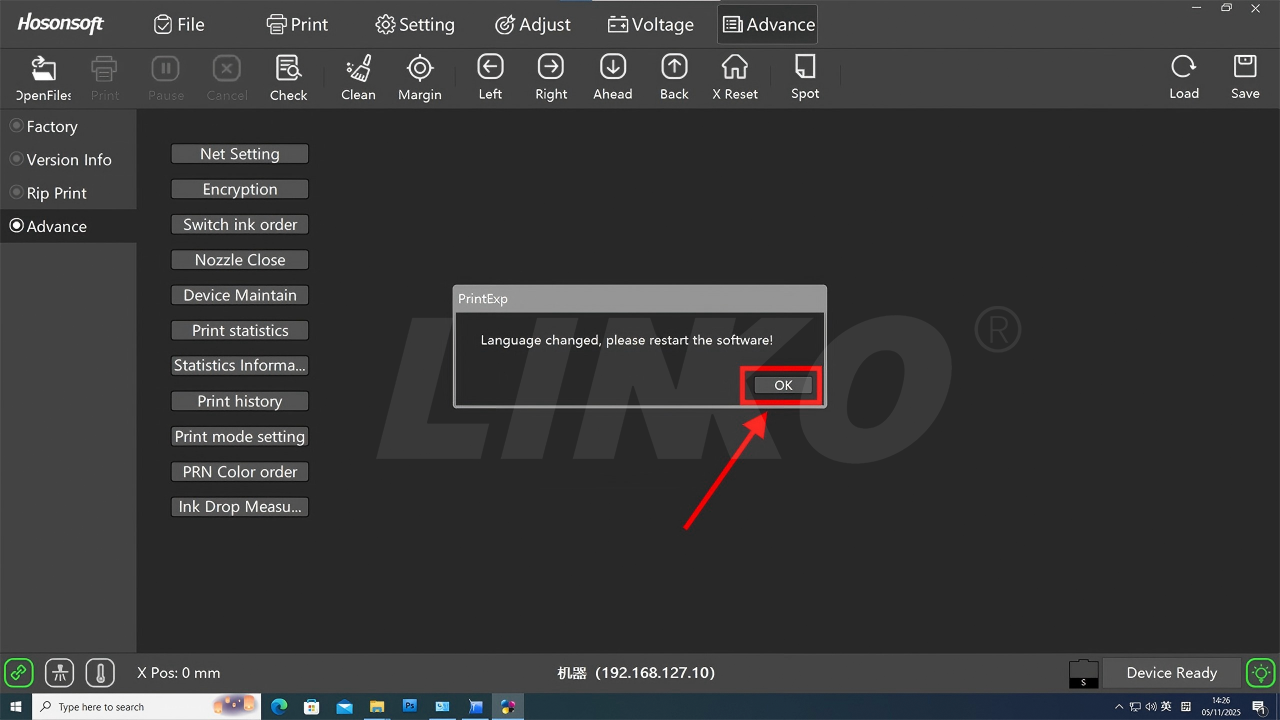
Task: Move carriage with Left arrow icon
Action: click(x=490, y=67)
